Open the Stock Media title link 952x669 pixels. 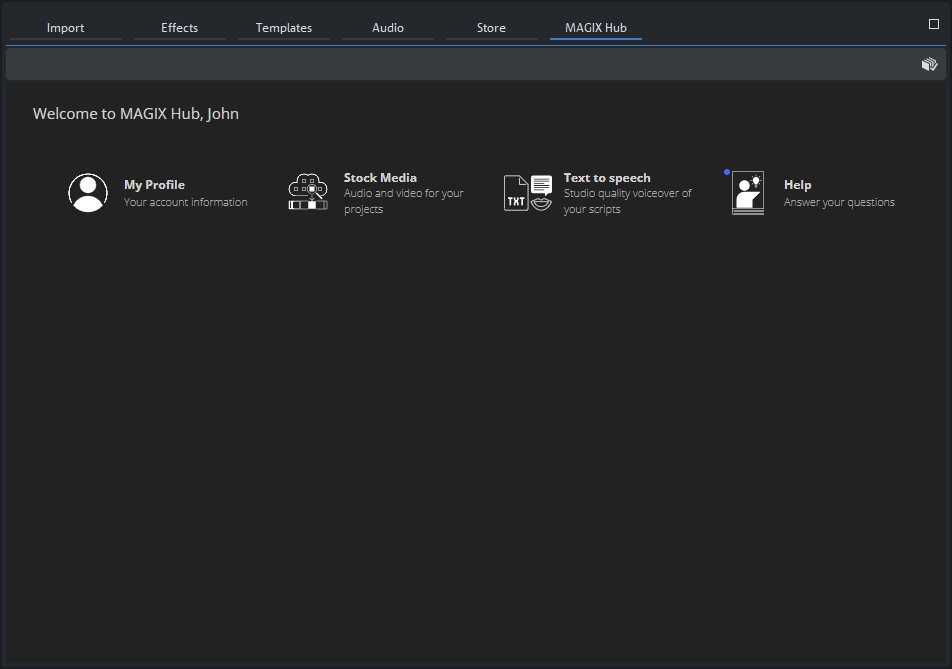[380, 178]
